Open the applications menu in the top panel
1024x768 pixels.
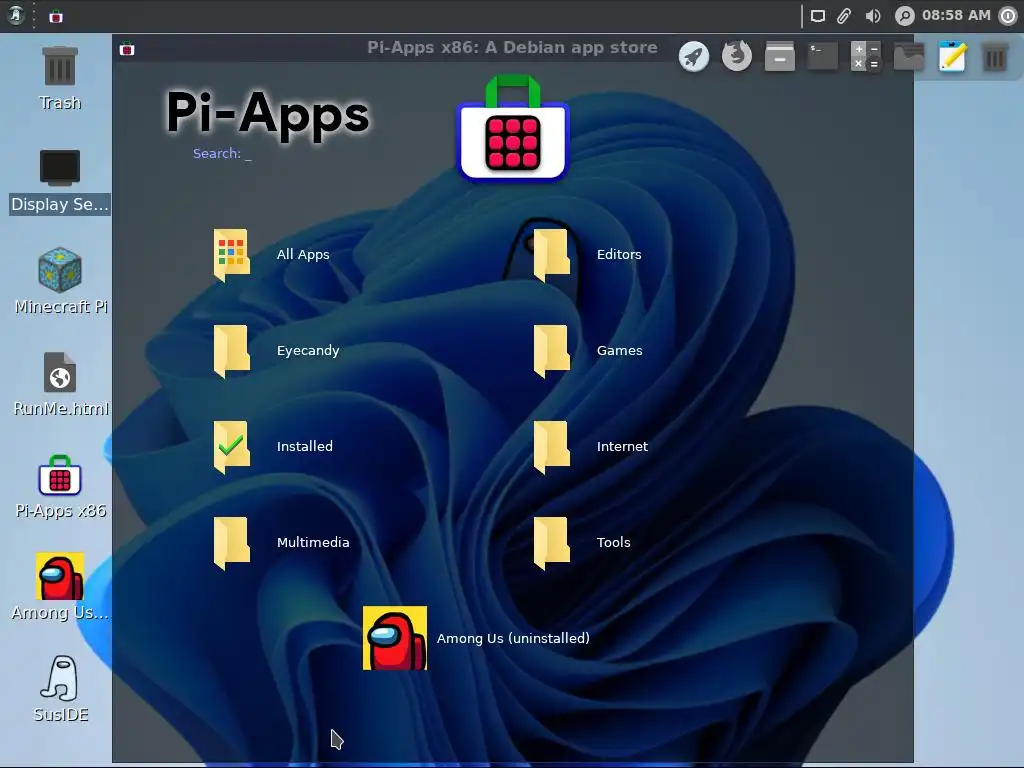pyautogui.click(x=16, y=16)
